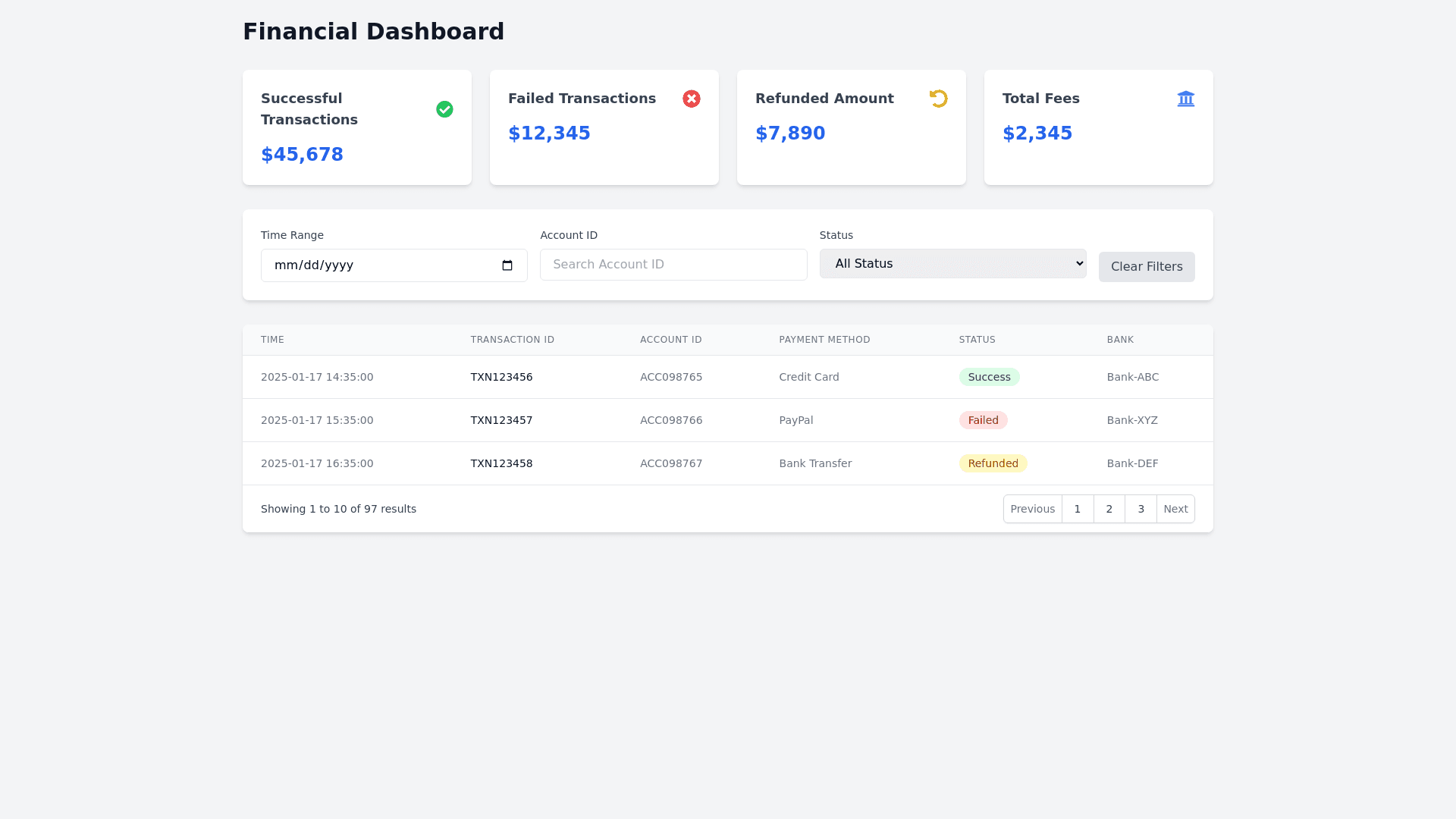Click the yellow refund arrow icon
This screenshot has width=1456, height=819.
[x=938, y=99]
